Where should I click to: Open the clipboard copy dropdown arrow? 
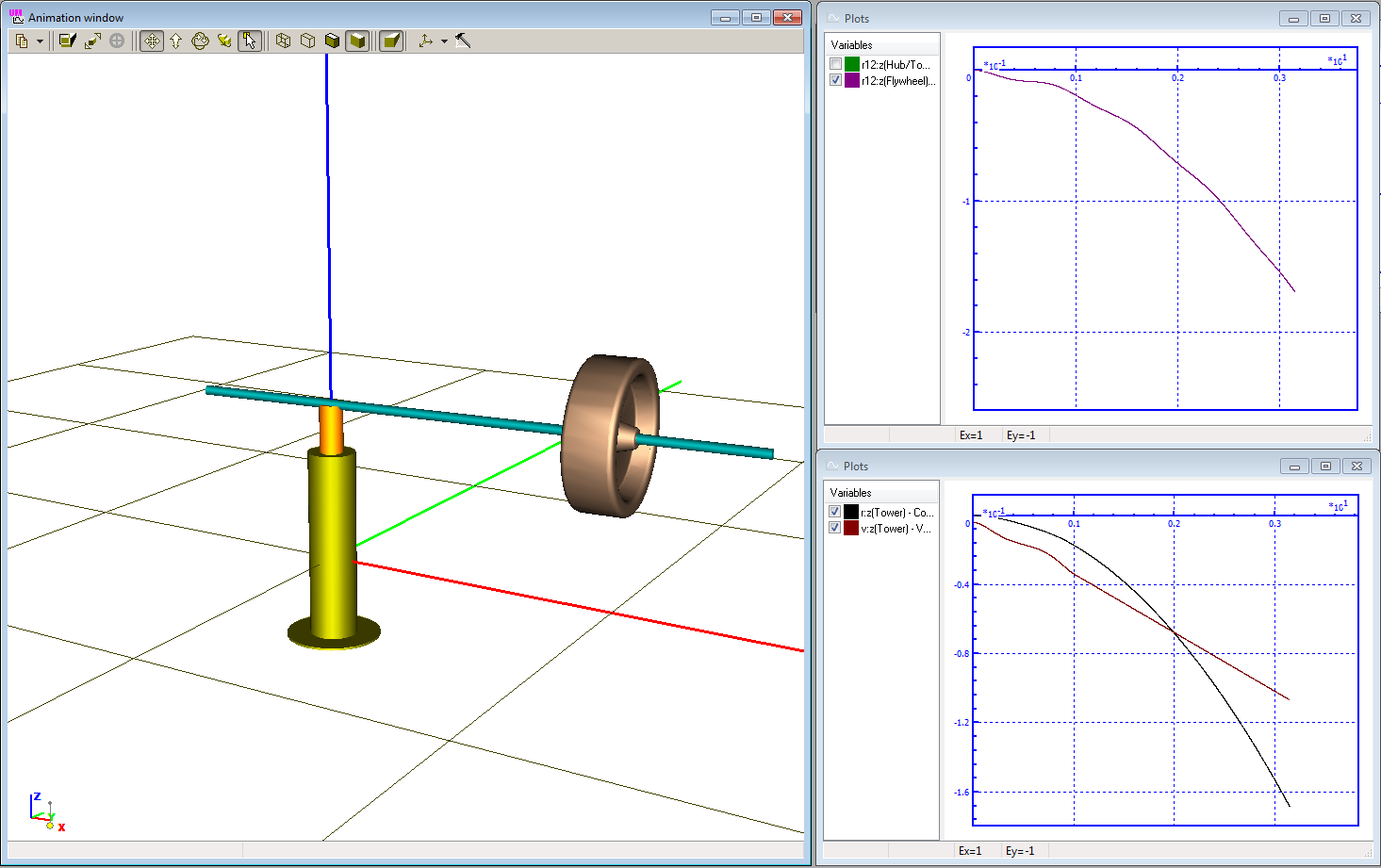tap(40, 41)
